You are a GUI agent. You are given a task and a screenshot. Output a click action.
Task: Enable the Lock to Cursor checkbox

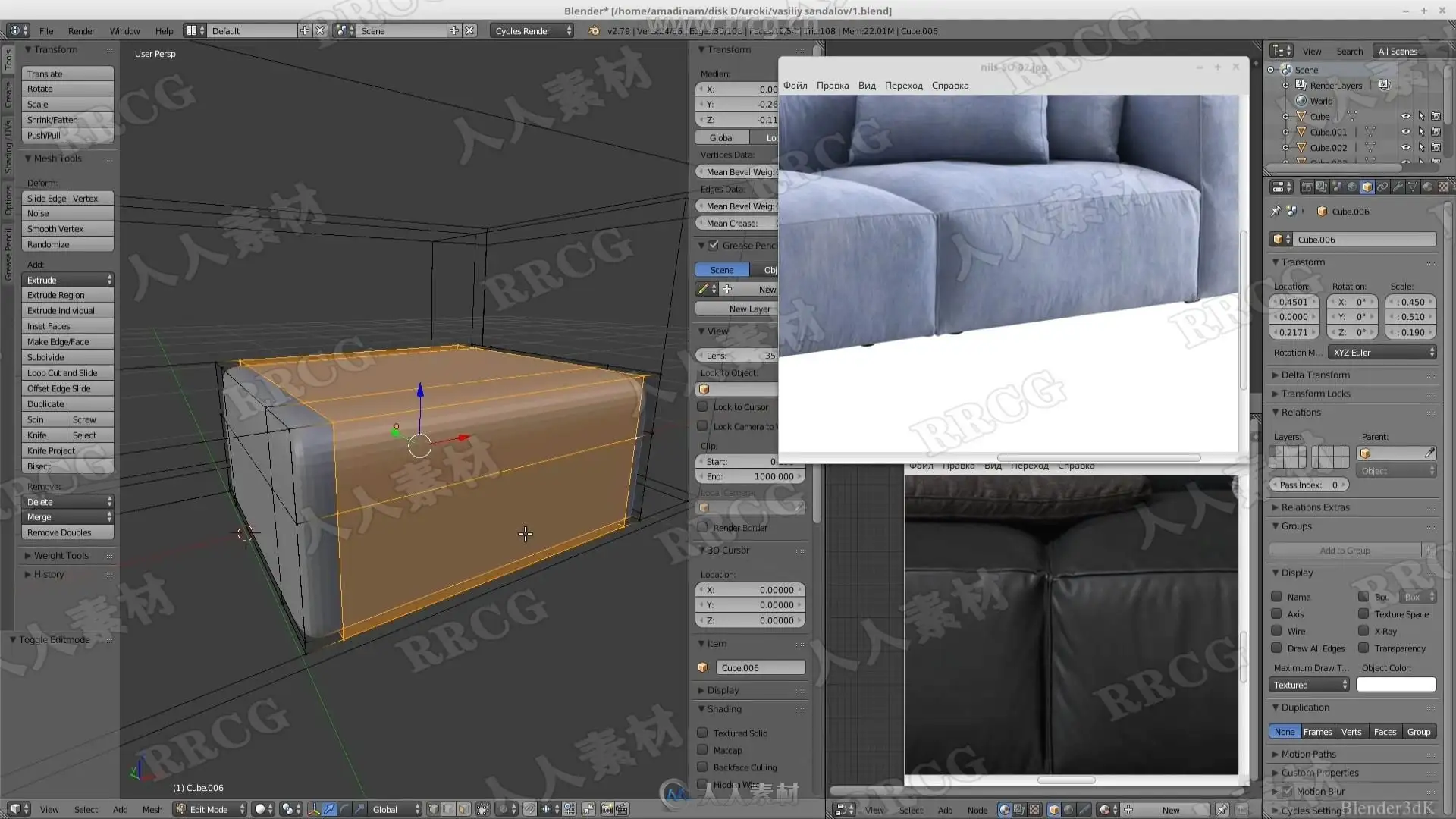(703, 407)
